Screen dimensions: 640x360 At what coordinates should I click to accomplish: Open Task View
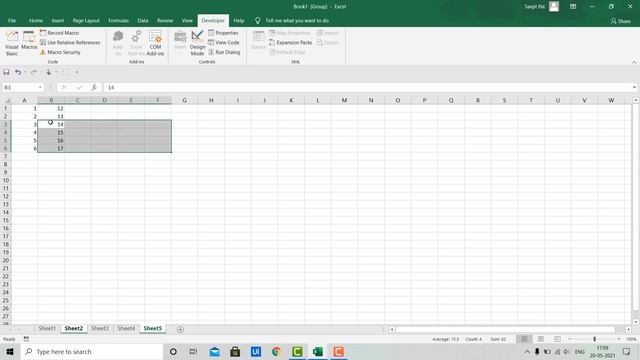click(x=193, y=351)
